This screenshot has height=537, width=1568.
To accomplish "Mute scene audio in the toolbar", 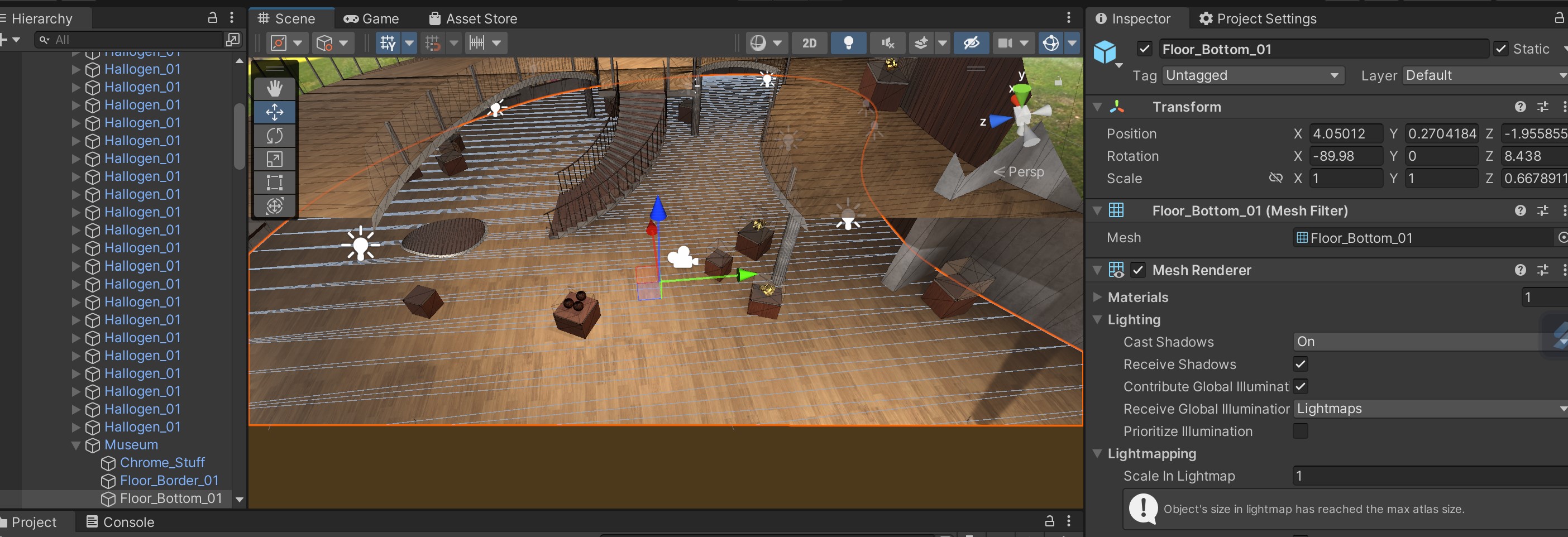I will (887, 42).
